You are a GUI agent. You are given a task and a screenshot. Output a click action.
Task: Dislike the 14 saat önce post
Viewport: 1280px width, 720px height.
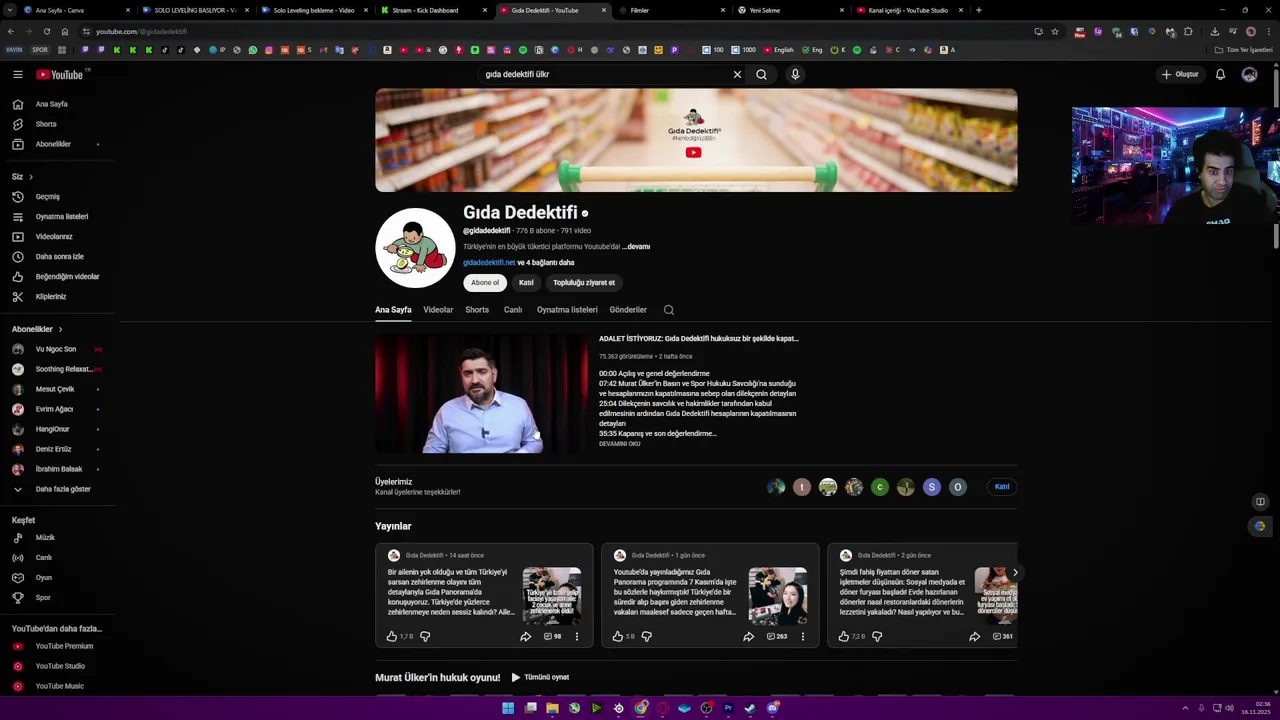click(x=425, y=636)
